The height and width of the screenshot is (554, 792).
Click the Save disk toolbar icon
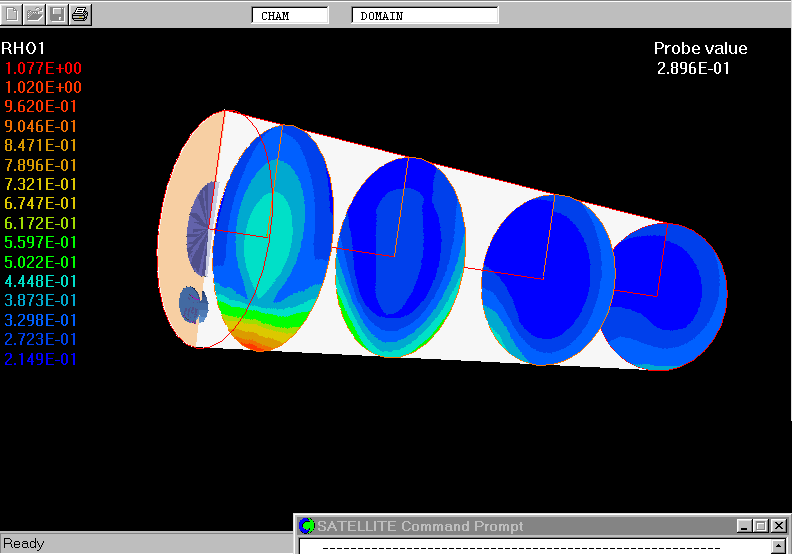coord(58,14)
